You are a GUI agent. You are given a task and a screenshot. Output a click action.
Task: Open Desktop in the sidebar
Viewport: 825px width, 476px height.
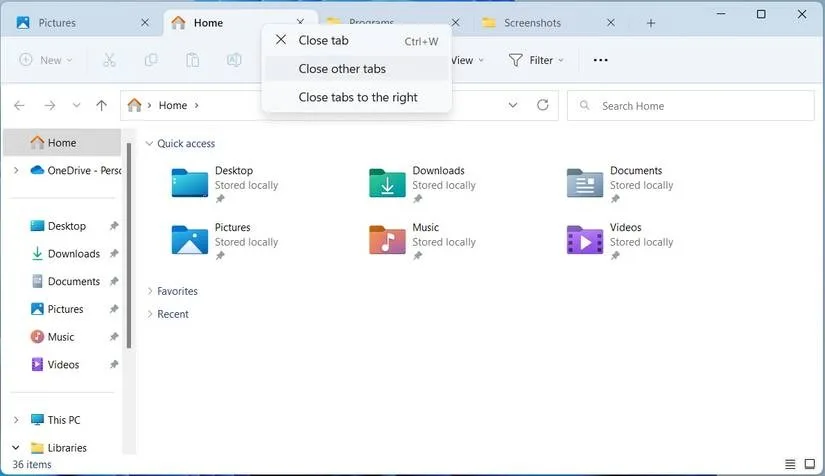pos(66,226)
